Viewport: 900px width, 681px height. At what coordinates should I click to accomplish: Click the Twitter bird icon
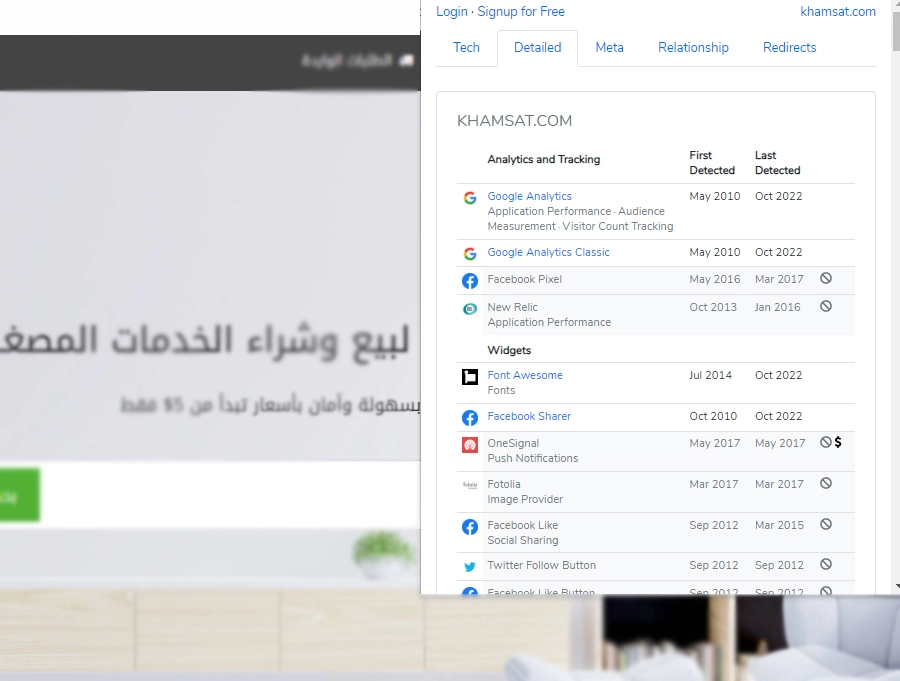coord(470,567)
